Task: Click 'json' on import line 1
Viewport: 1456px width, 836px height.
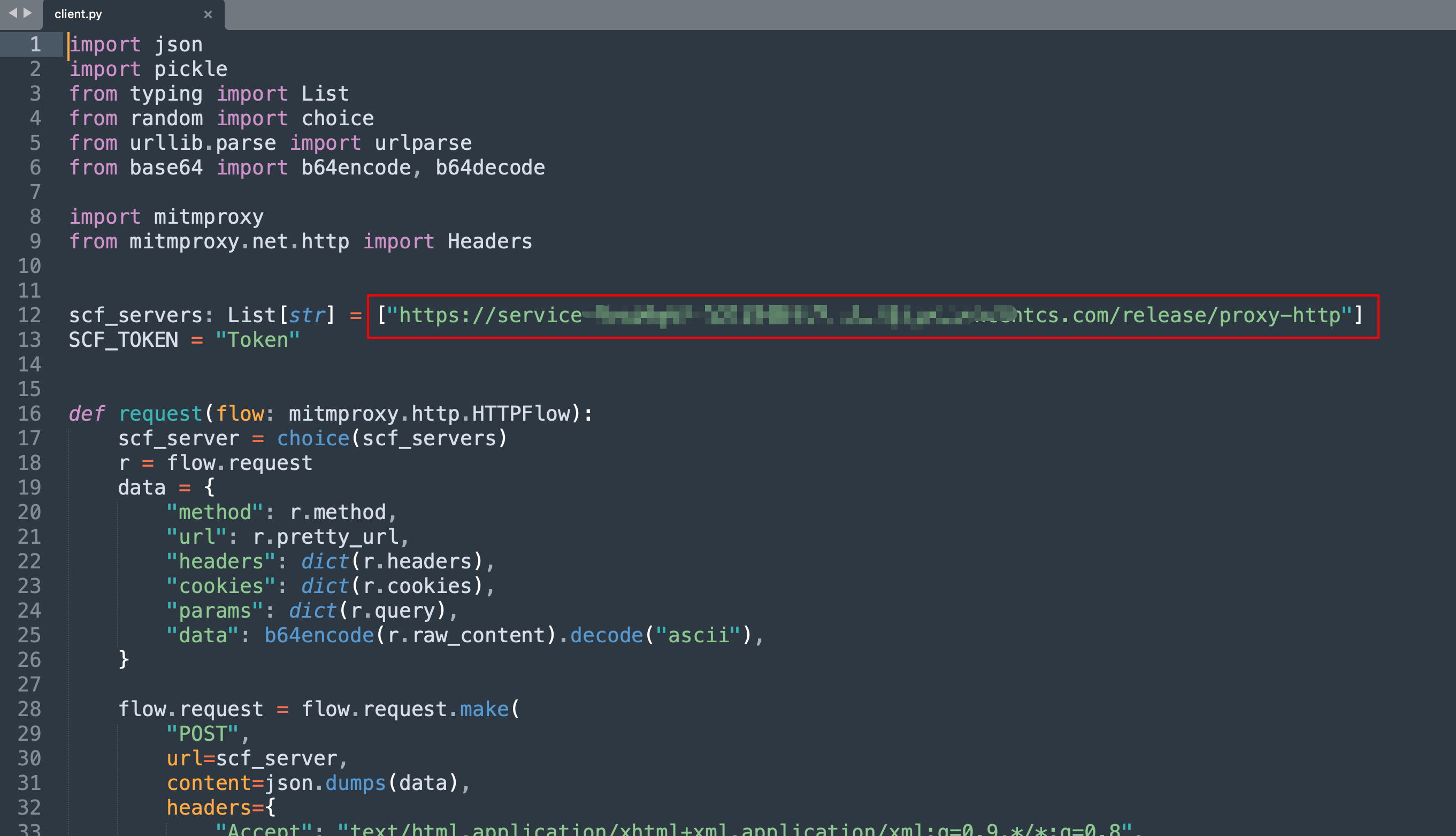Action: coord(179,45)
